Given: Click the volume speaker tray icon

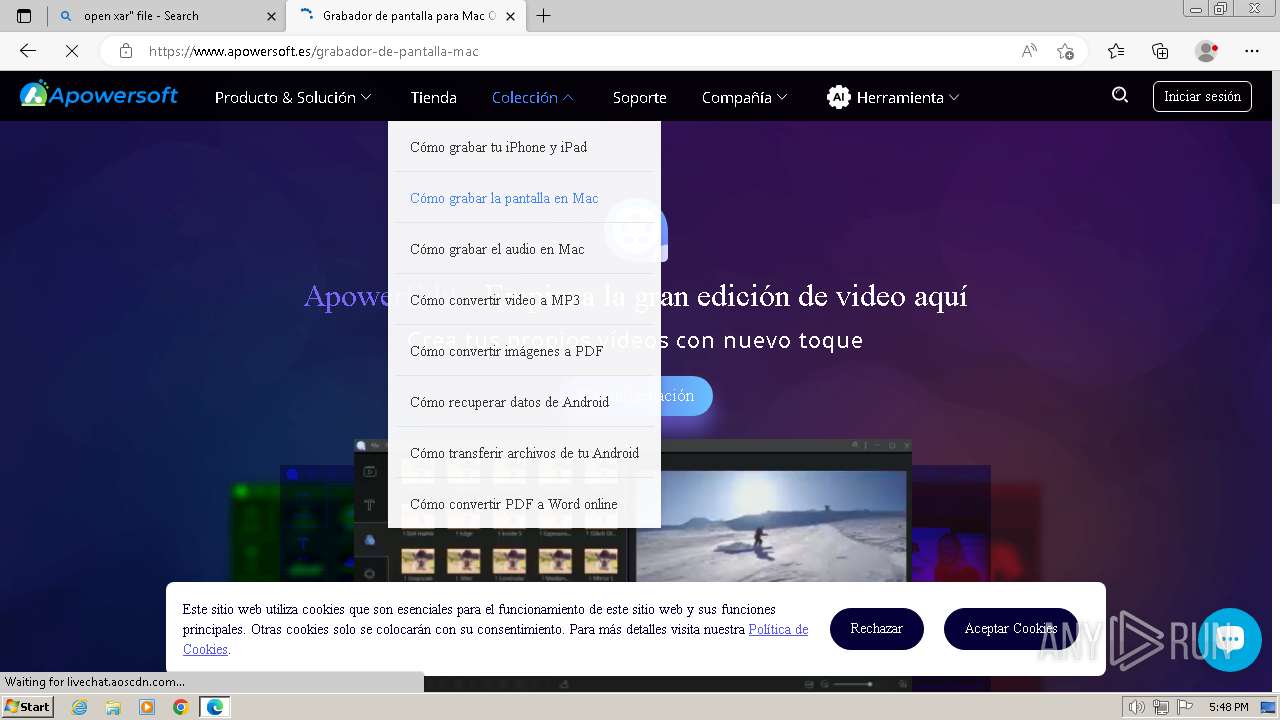Looking at the screenshot, I should tap(1137, 707).
